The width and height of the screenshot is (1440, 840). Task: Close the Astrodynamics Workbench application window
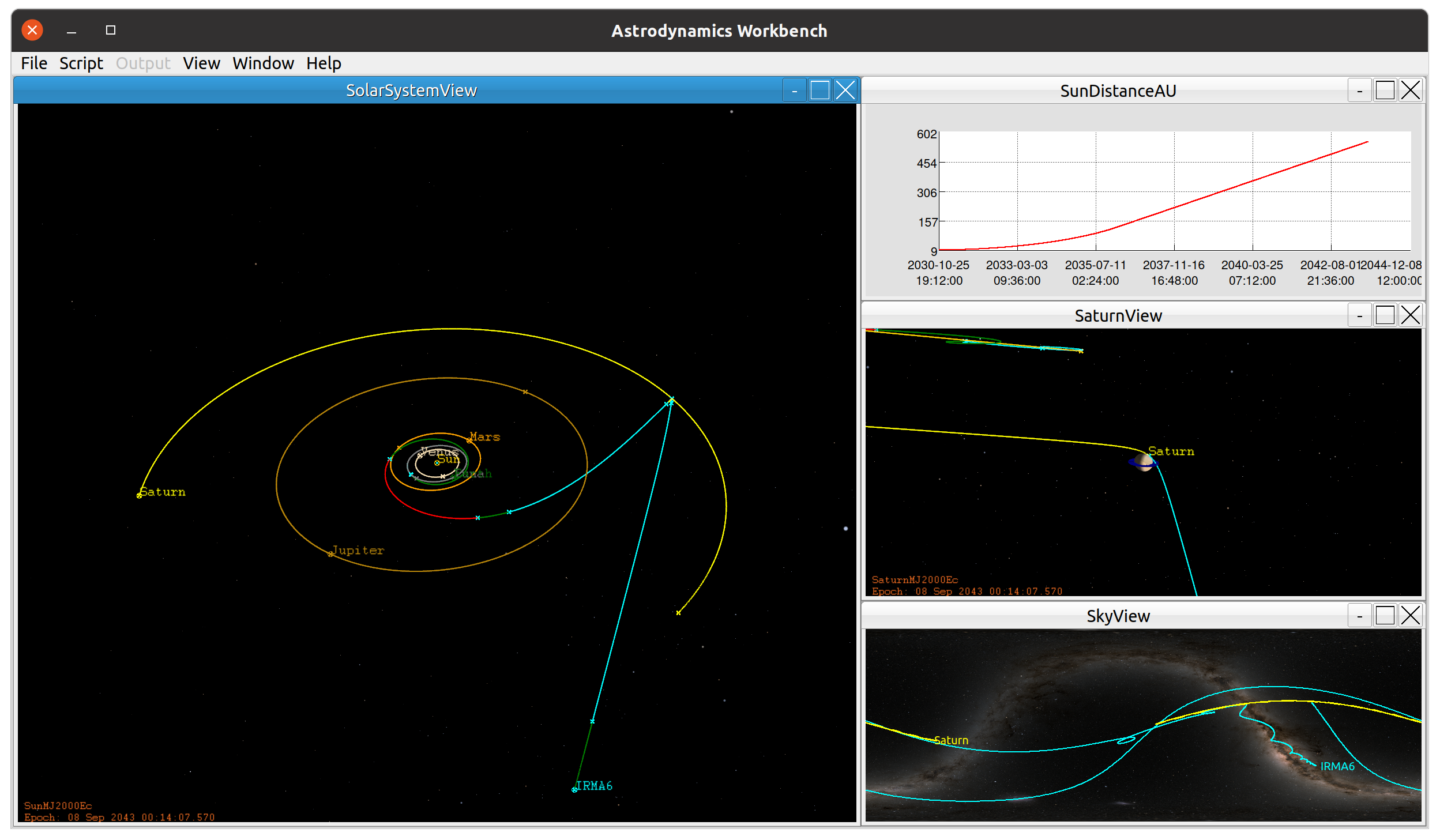click(32, 30)
